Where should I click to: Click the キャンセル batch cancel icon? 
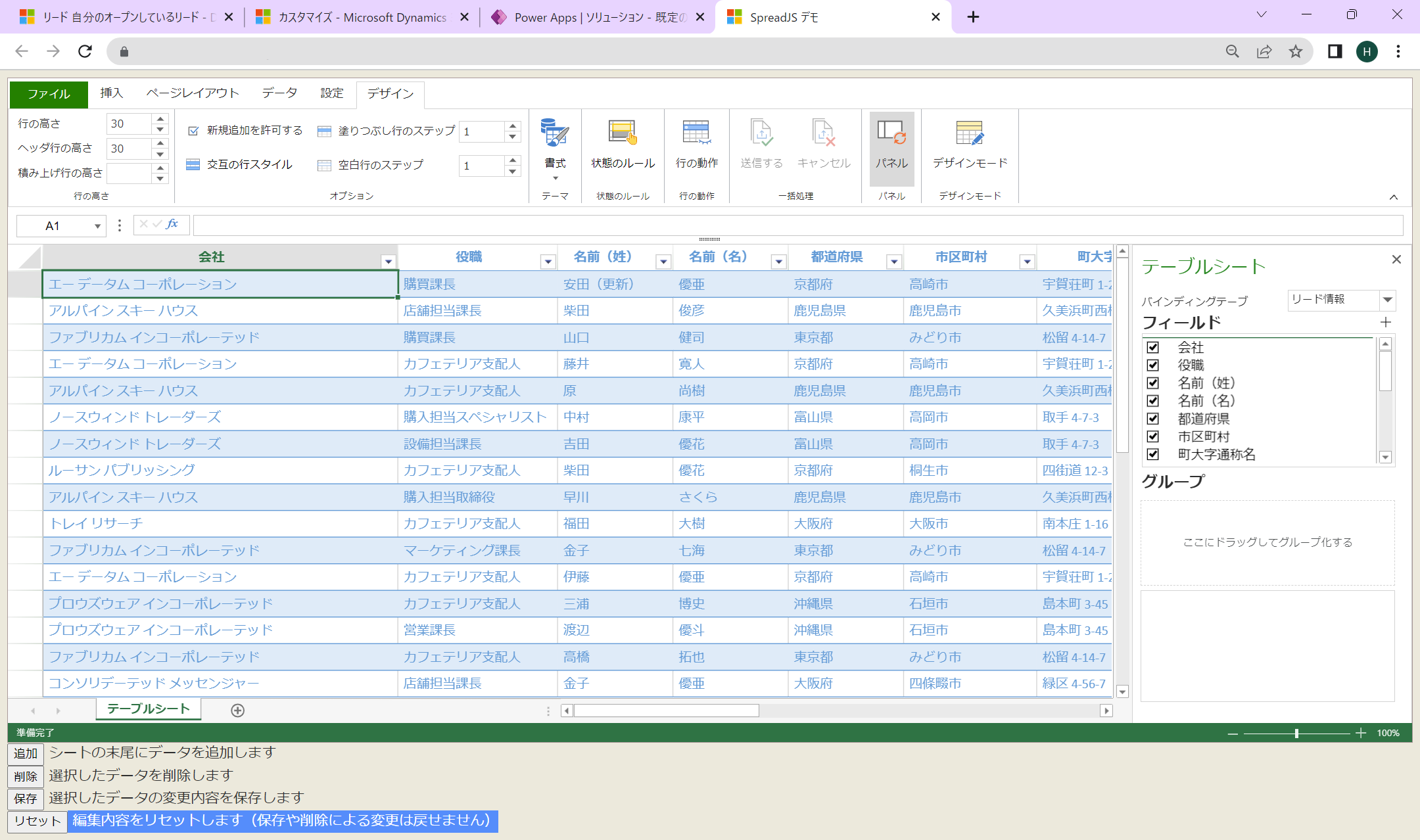click(x=824, y=133)
